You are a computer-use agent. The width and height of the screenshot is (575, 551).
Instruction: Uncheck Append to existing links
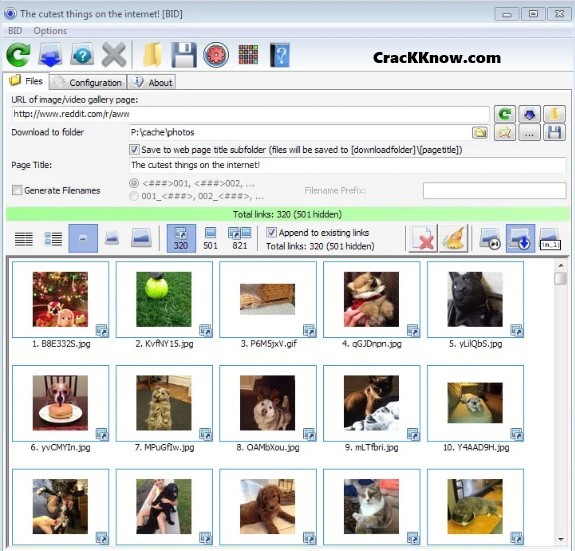coord(271,232)
